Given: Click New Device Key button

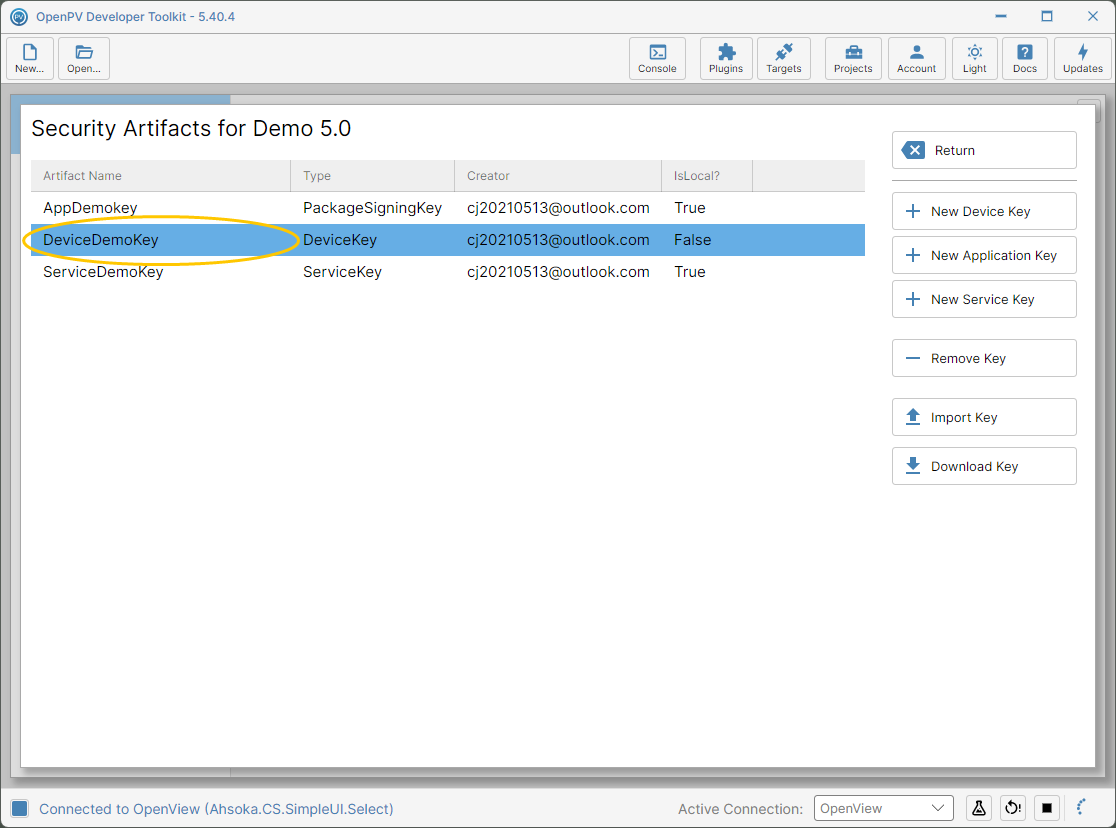Looking at the screenshot, I should (984, 211).
